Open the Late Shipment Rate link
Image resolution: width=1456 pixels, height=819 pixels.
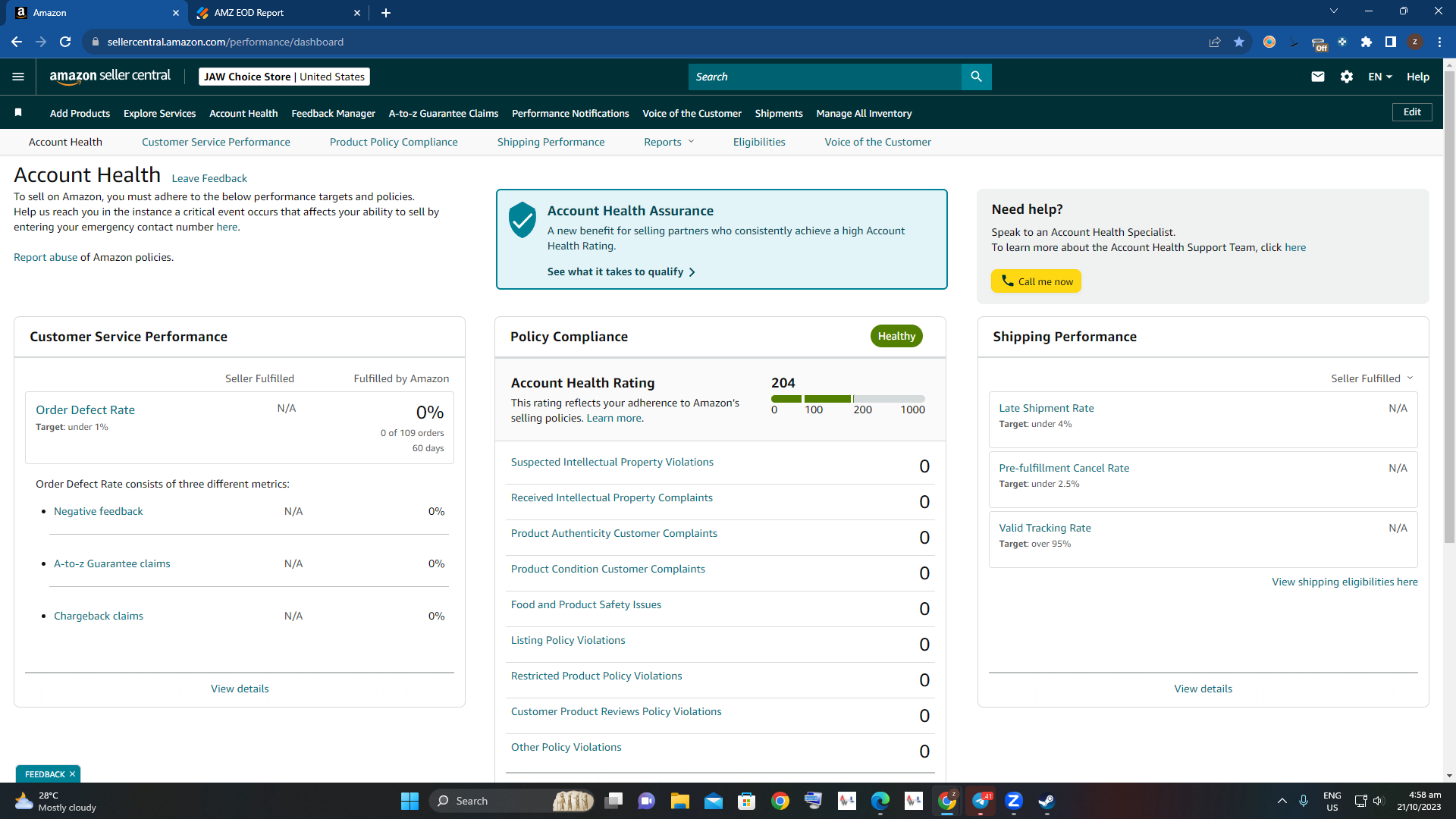1046,408
